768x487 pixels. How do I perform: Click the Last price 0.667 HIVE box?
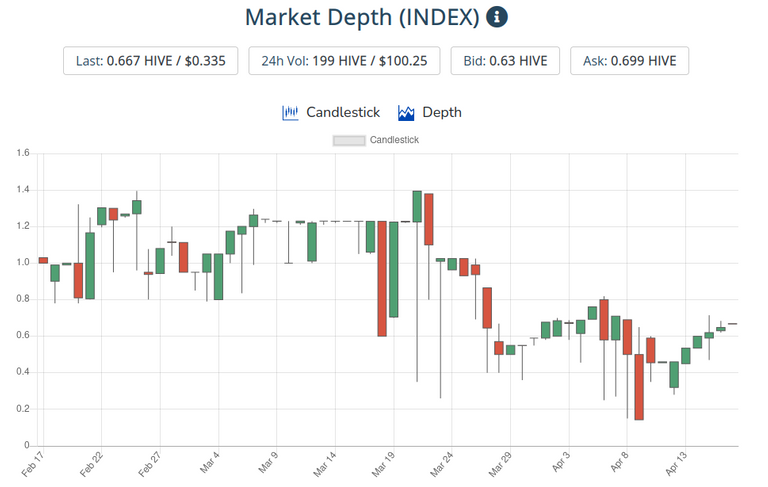point(150,61)
